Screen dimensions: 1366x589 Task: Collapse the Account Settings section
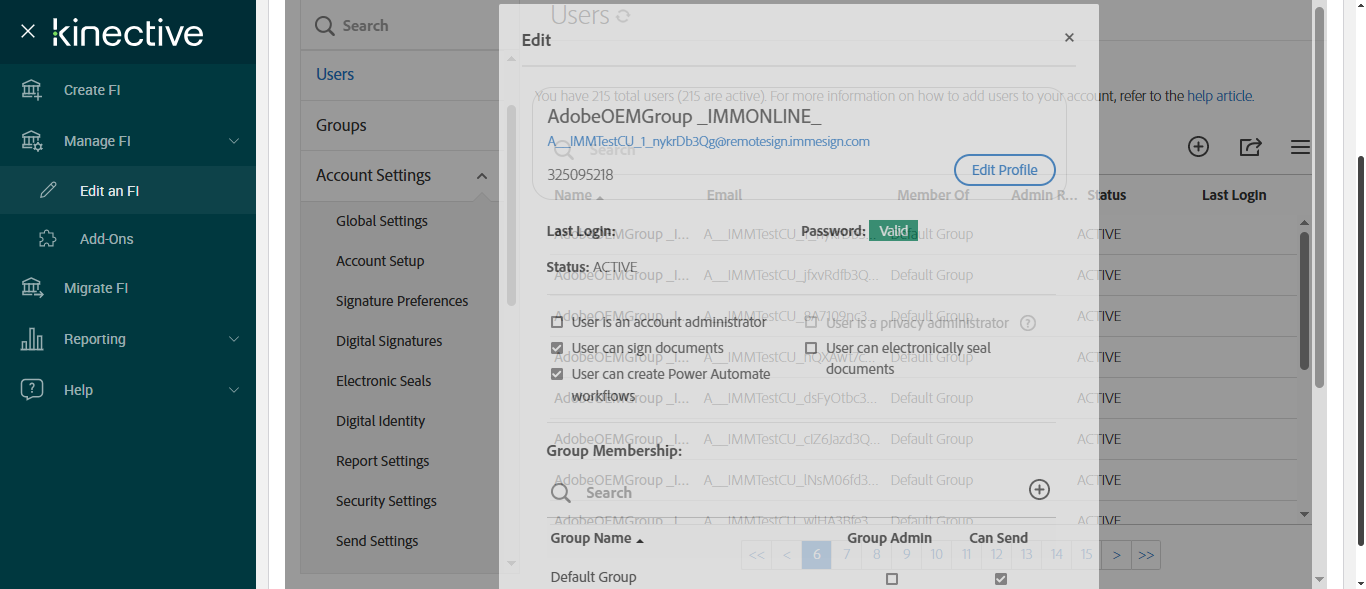coord(481,176)
